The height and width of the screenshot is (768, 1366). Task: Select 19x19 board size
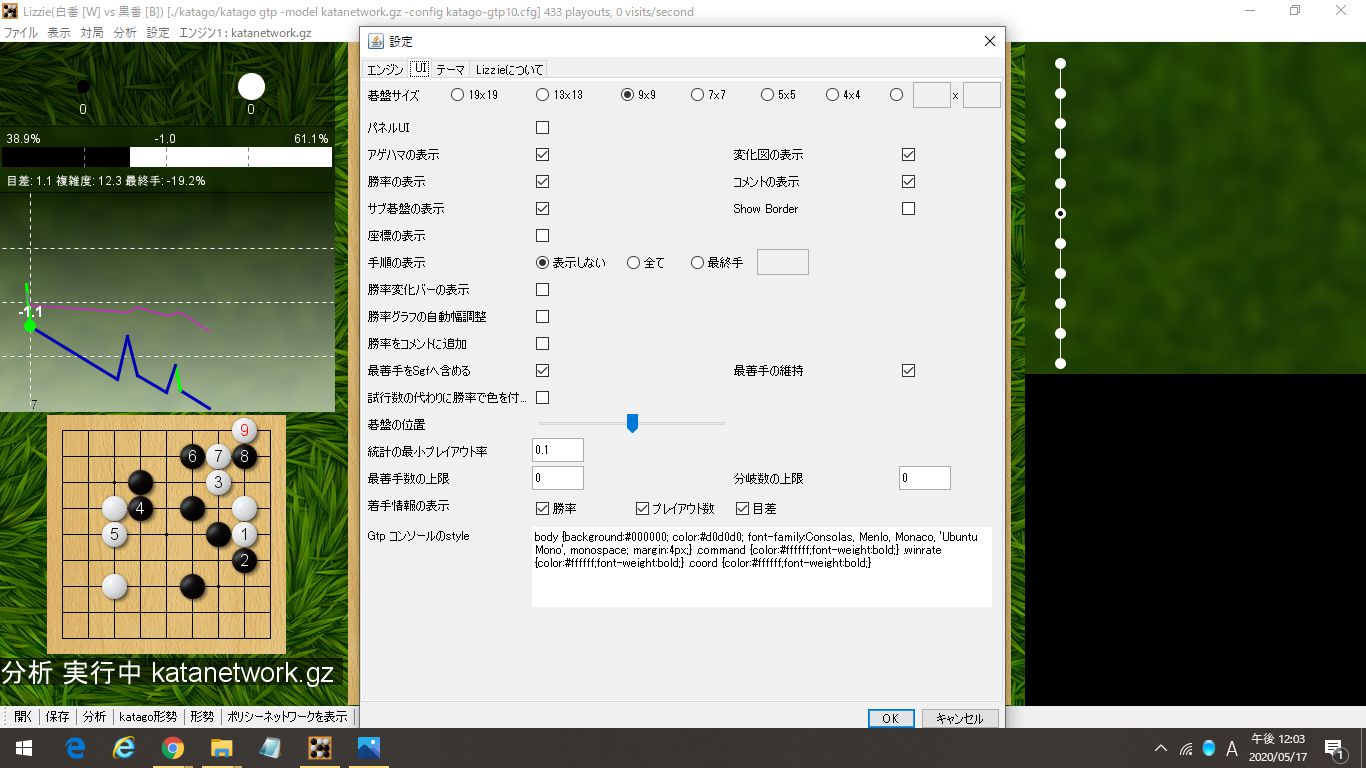[x=457, y=95]
